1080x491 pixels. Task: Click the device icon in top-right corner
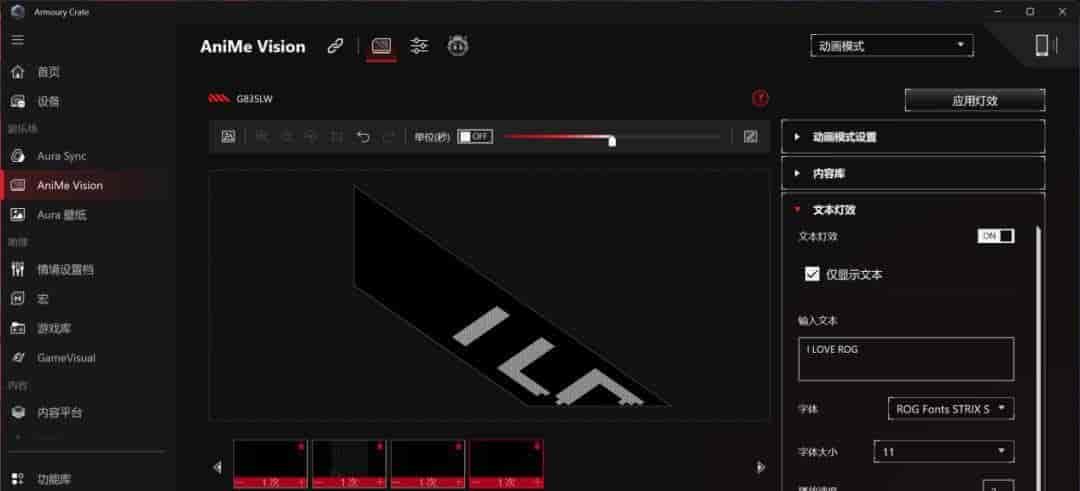[1041, 45]
